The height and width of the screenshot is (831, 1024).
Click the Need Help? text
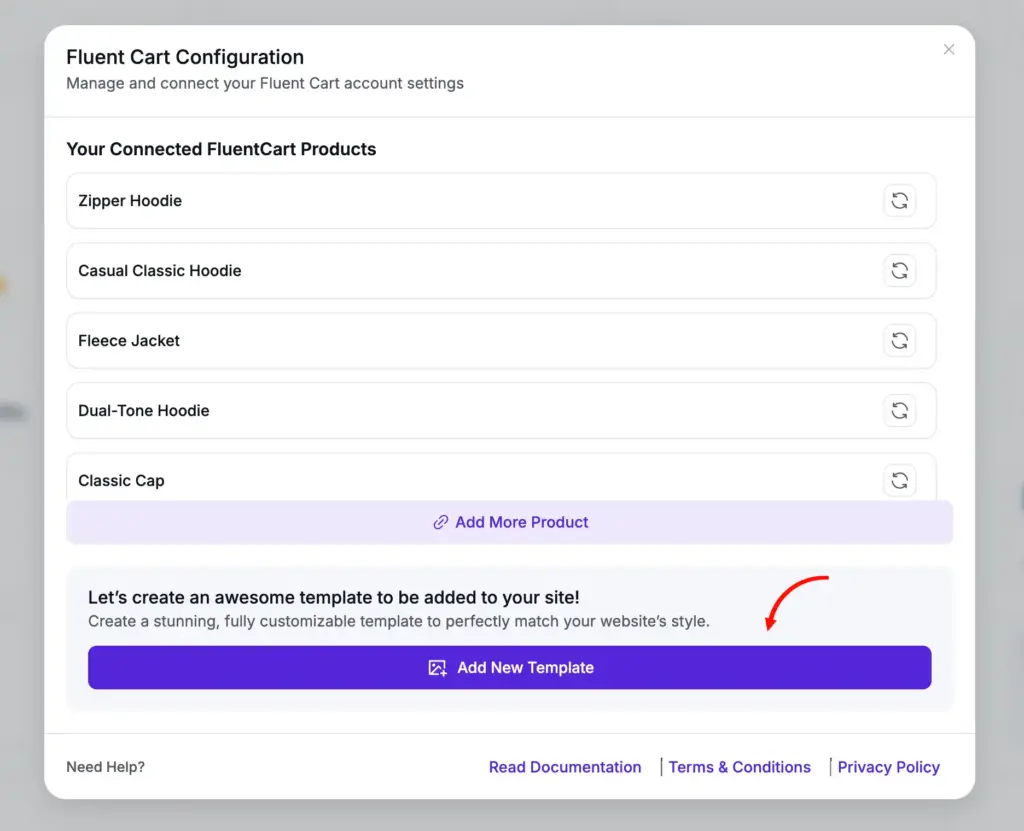(105, 767)
